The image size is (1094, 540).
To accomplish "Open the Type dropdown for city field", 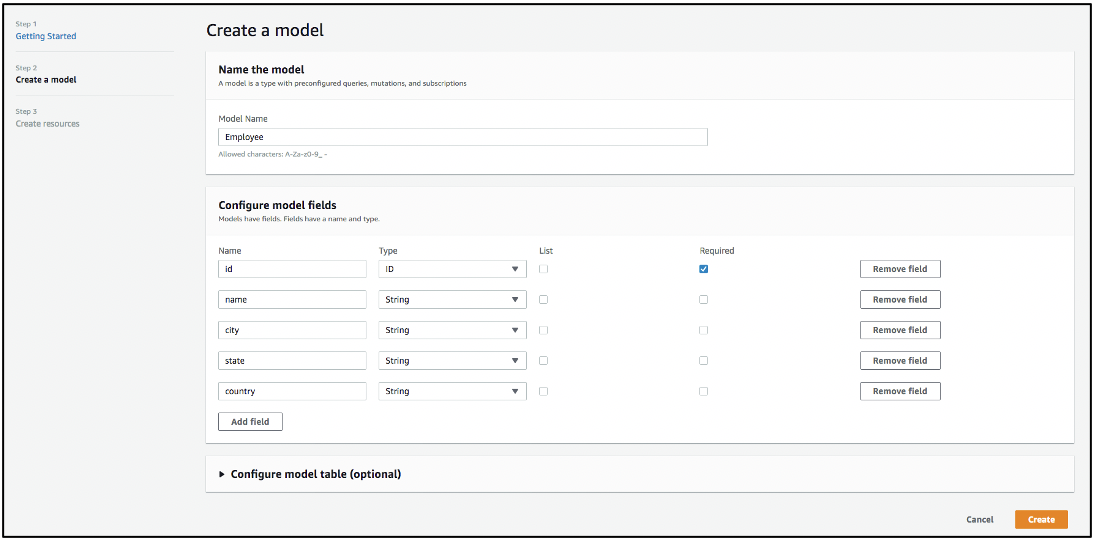I will click(x=452, y=330).
